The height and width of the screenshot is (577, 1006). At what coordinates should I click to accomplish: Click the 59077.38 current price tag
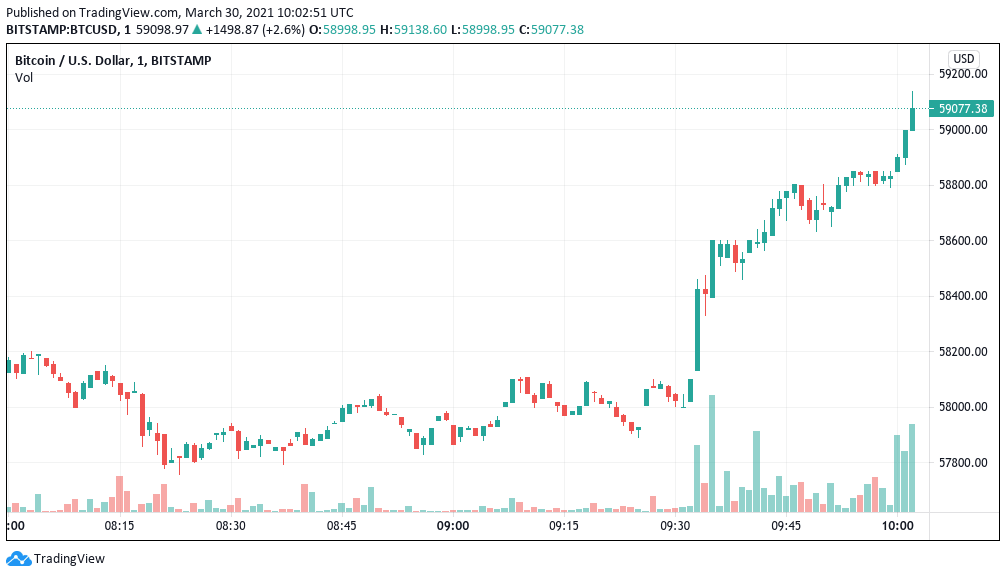[962, 108]
